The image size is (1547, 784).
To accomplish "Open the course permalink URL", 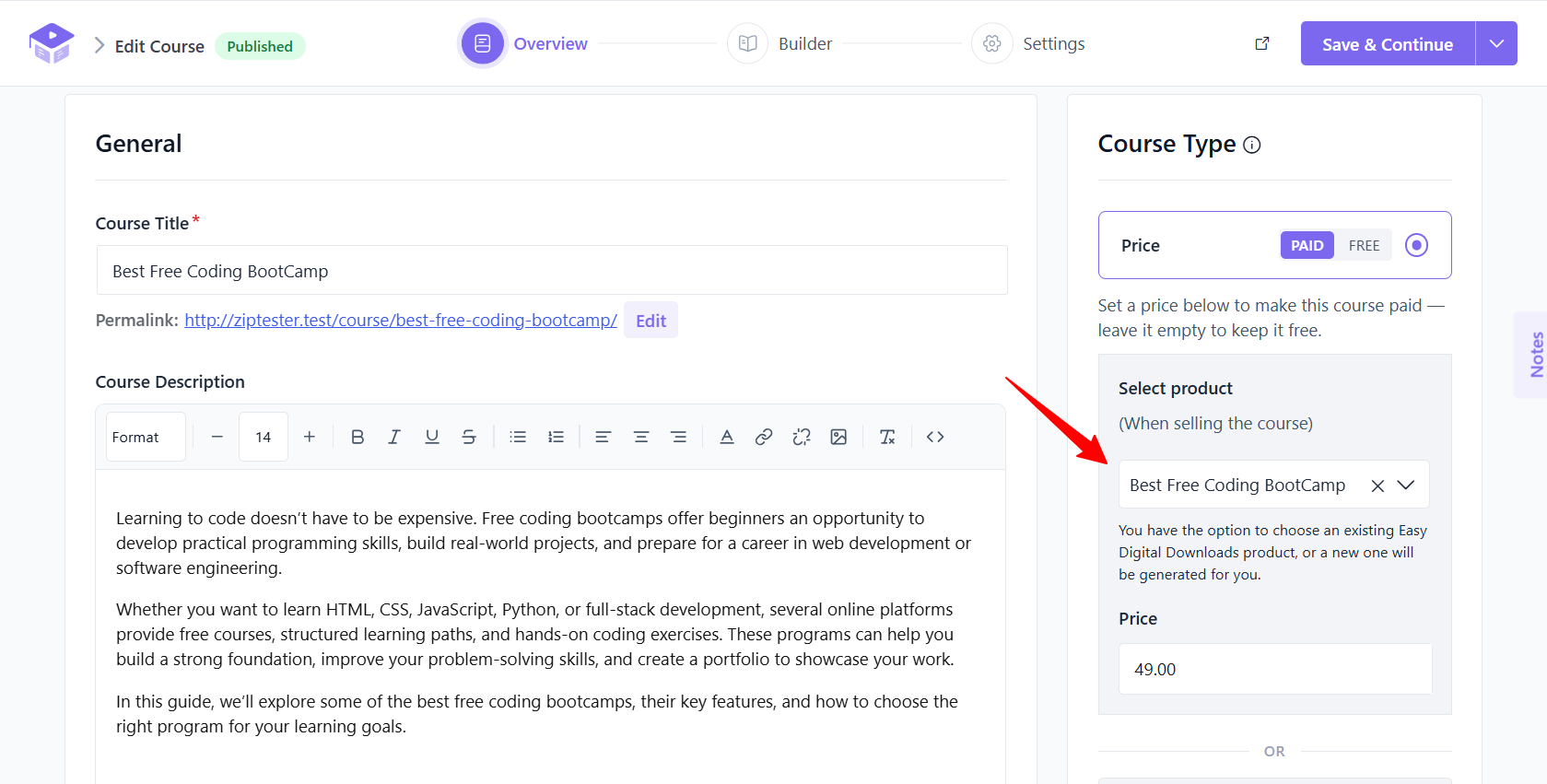I will pyautogui.click(x=401, y=320).
